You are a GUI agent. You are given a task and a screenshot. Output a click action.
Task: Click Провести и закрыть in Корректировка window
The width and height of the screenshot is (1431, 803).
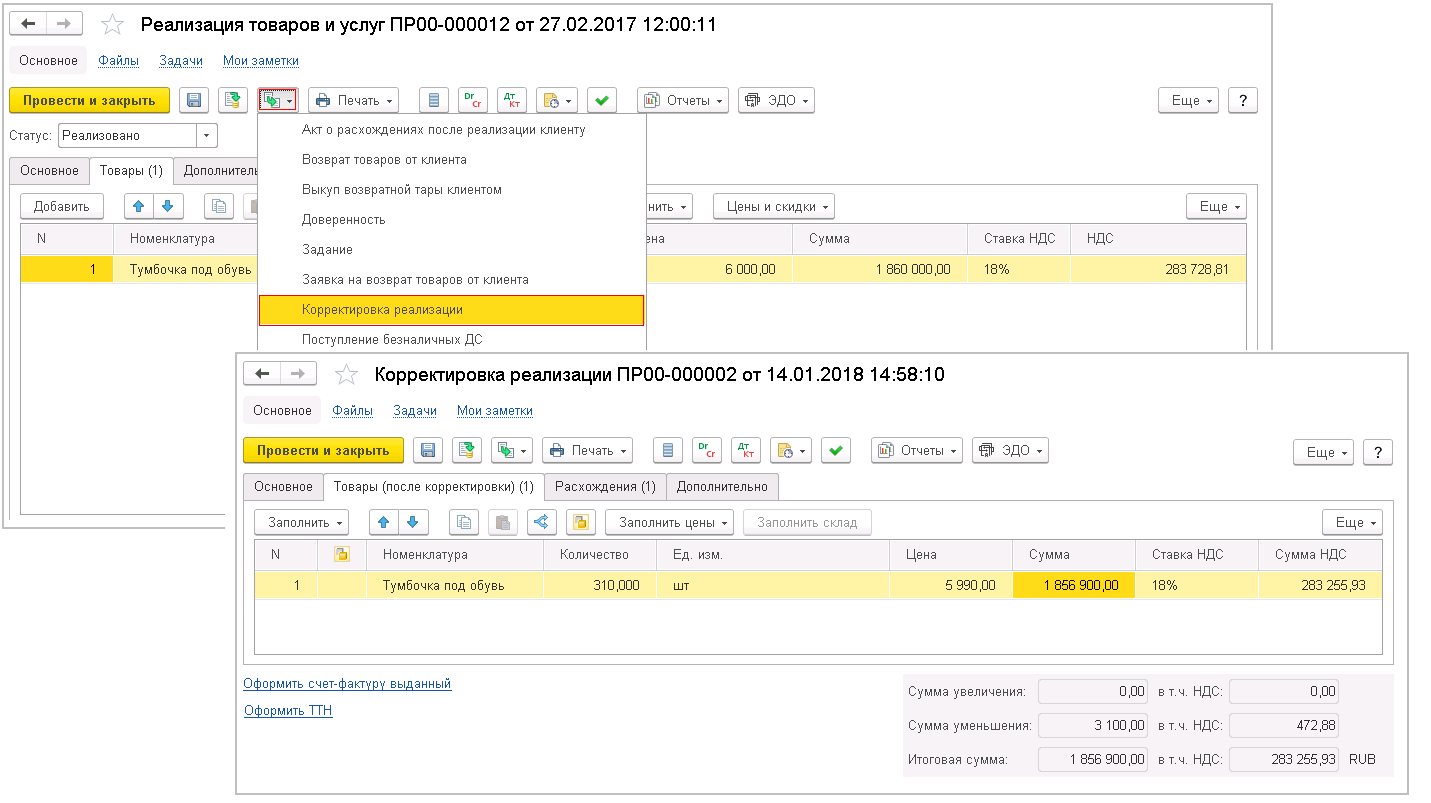click(323, 451)
